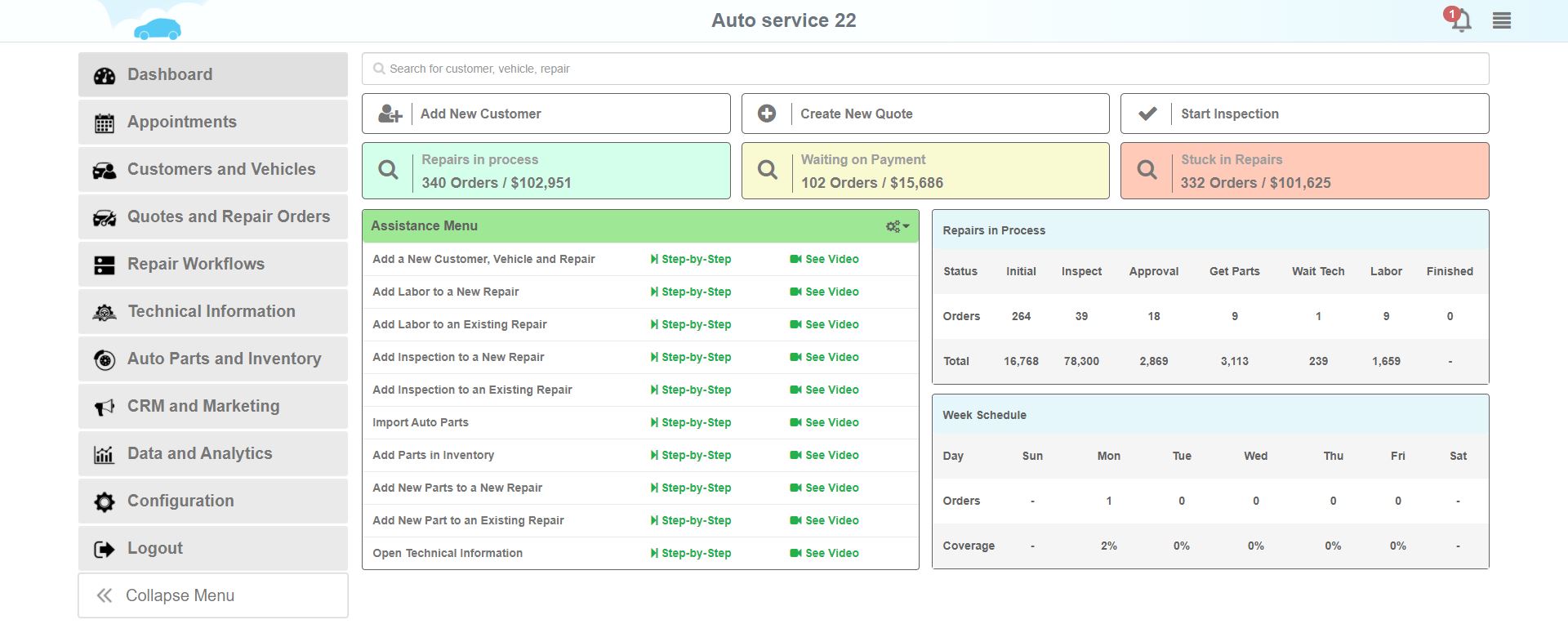Click the add-customer person icon
The width and height of the screenshot is (1568, 624).
click(390, 114)
